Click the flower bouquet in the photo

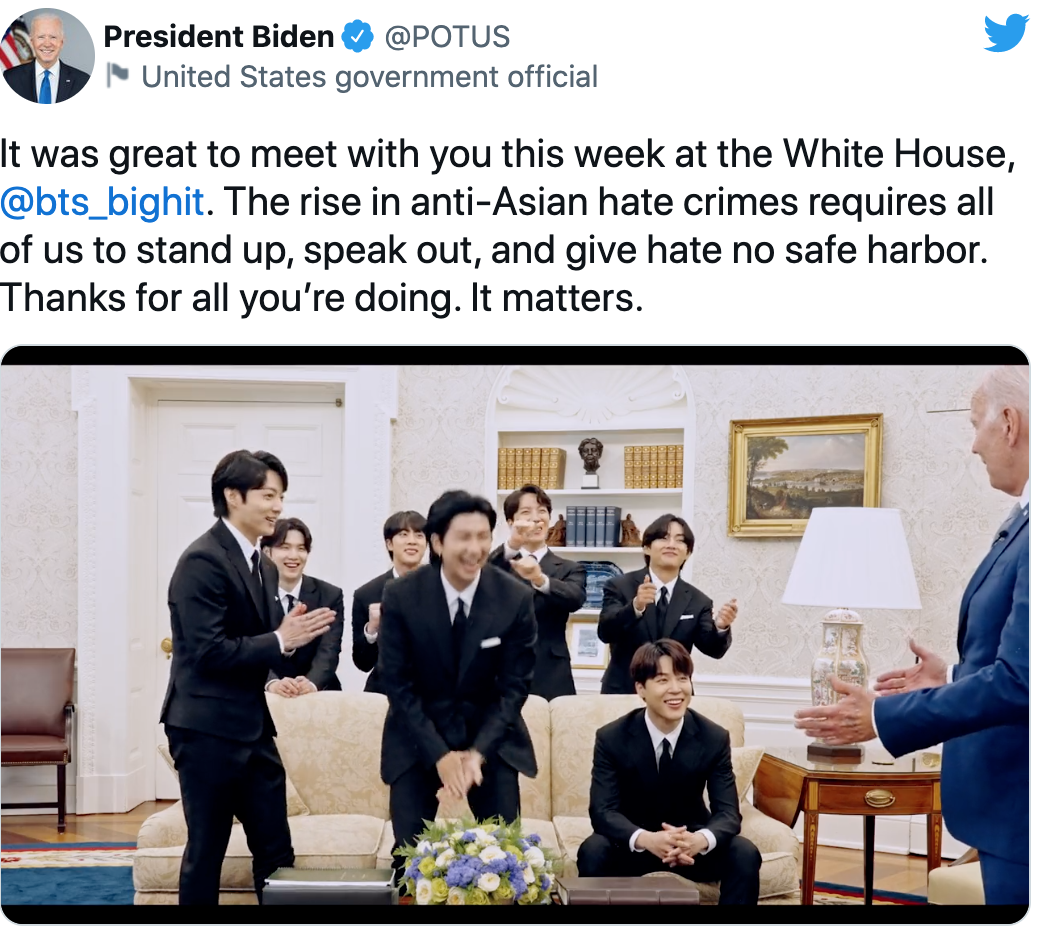(476, 861)
